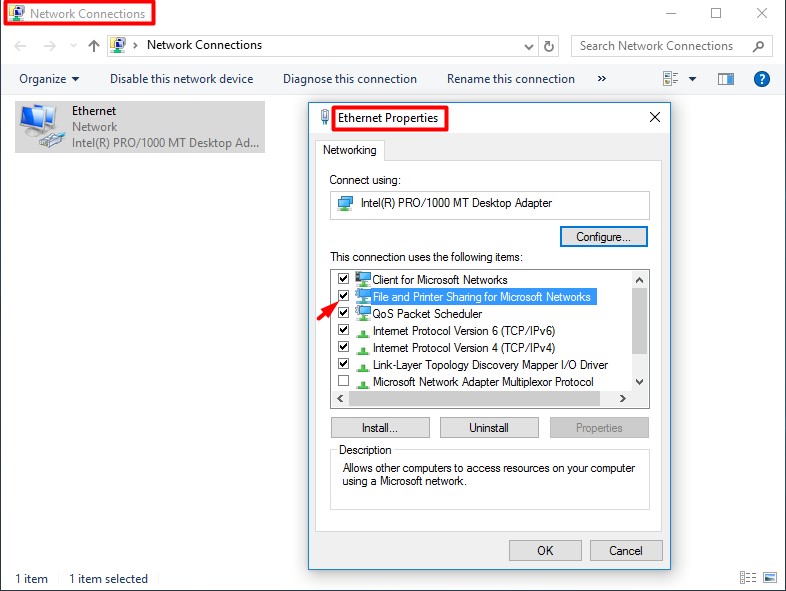Enable Microsoft Network Adapter Multiplexor Protocol

(x=343, y=381)
